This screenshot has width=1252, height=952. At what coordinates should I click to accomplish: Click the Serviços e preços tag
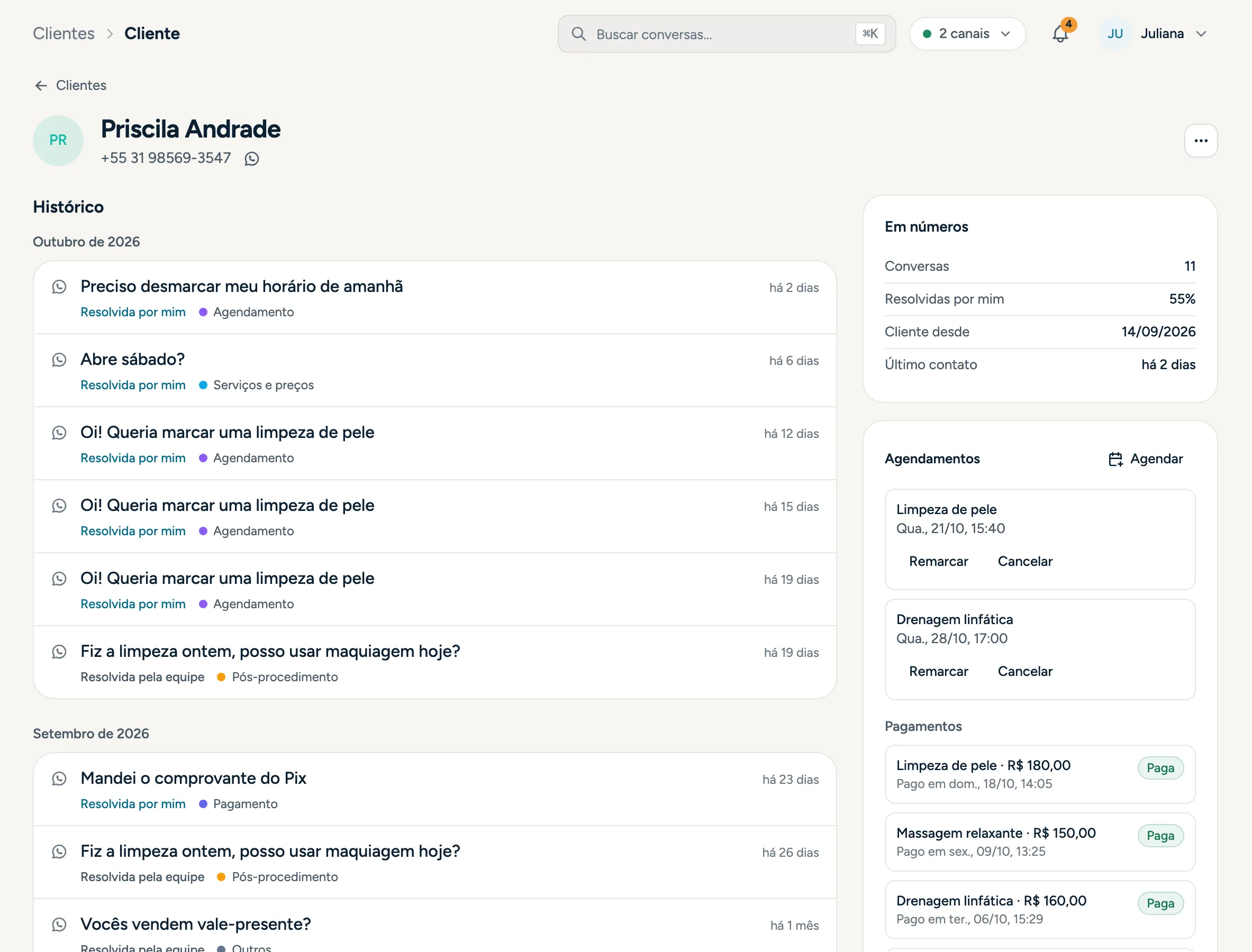[256, 386]
